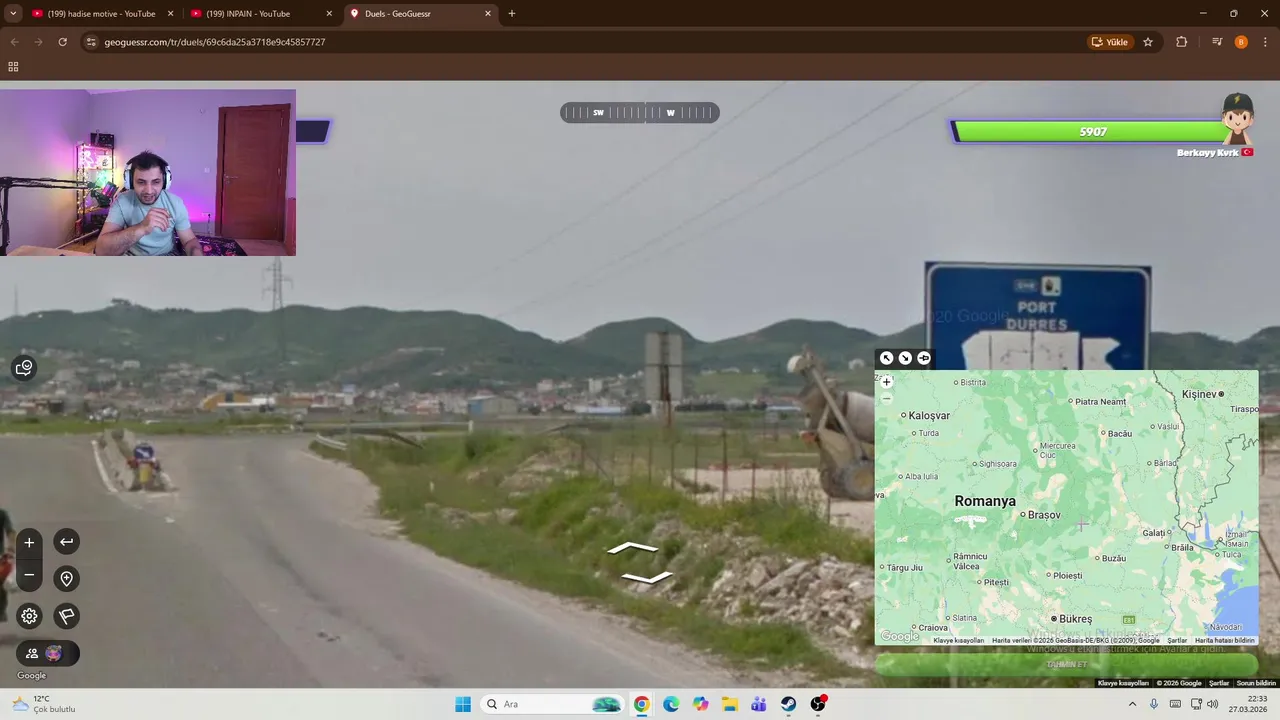Click the Yükle install app button
Viewport: 1280px width, 720px height.
1110,42
